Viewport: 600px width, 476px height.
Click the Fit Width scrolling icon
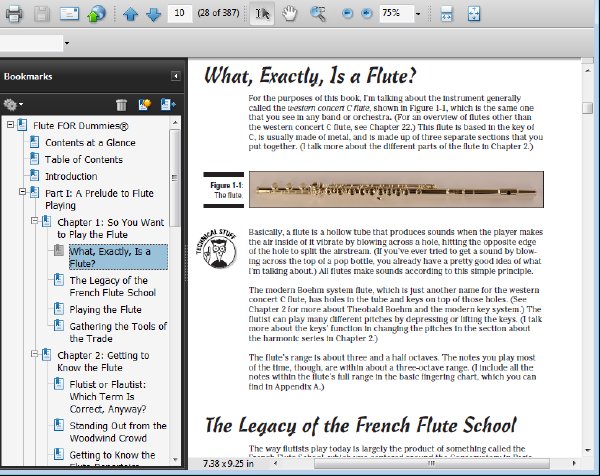pos(447,14)
